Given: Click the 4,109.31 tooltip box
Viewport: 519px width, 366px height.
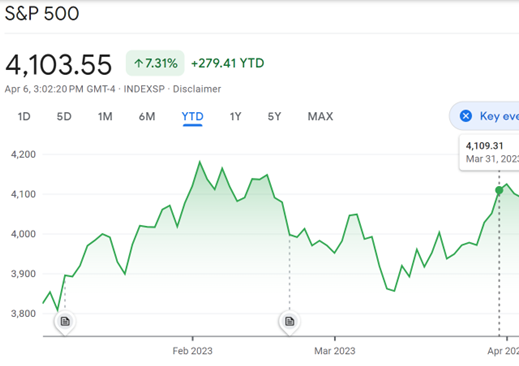Looking at the screenshot, I should coord(489,152).
